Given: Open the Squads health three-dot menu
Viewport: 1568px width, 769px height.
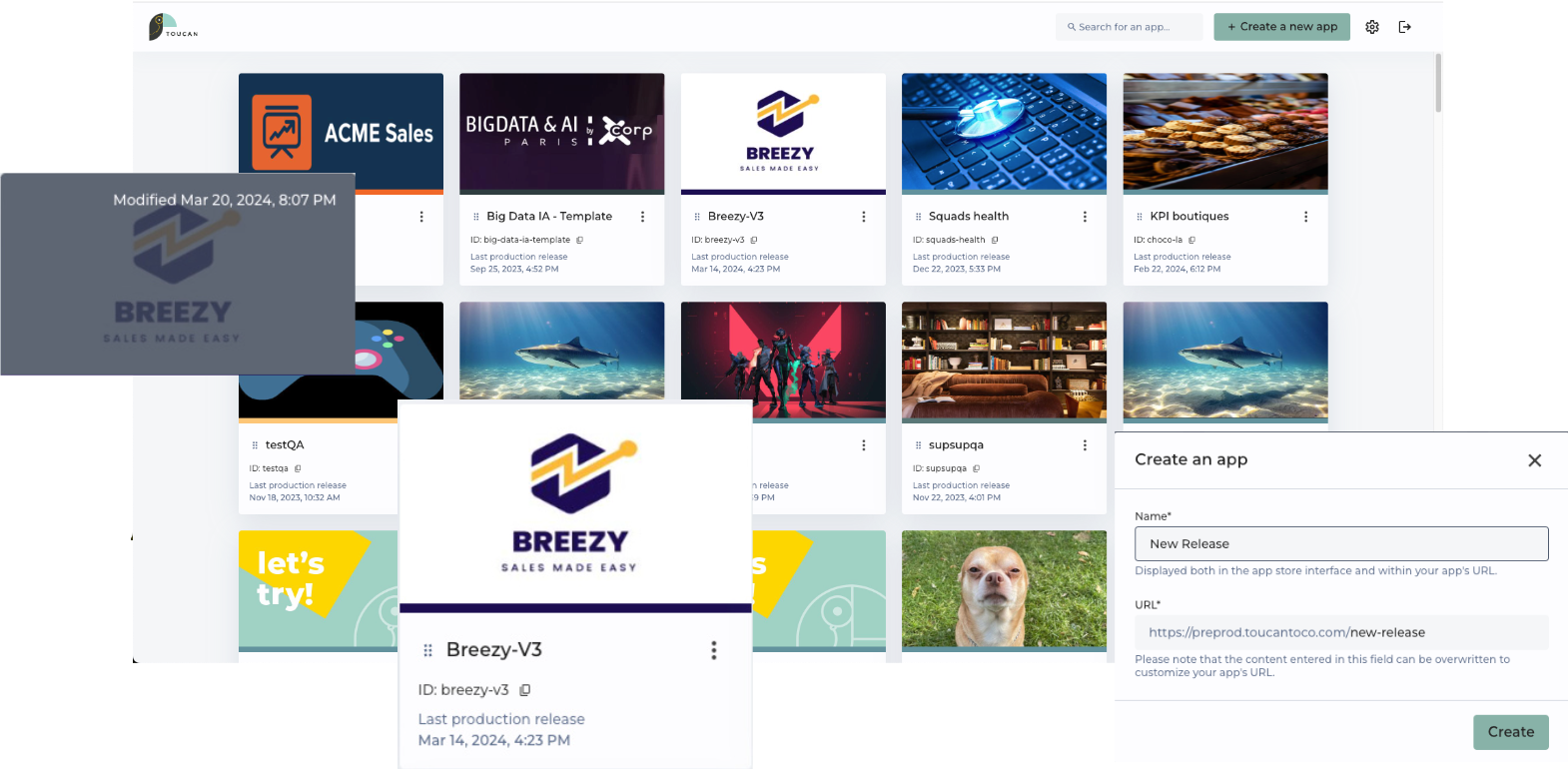Looking at the screenshot, I should (1085, 217).
